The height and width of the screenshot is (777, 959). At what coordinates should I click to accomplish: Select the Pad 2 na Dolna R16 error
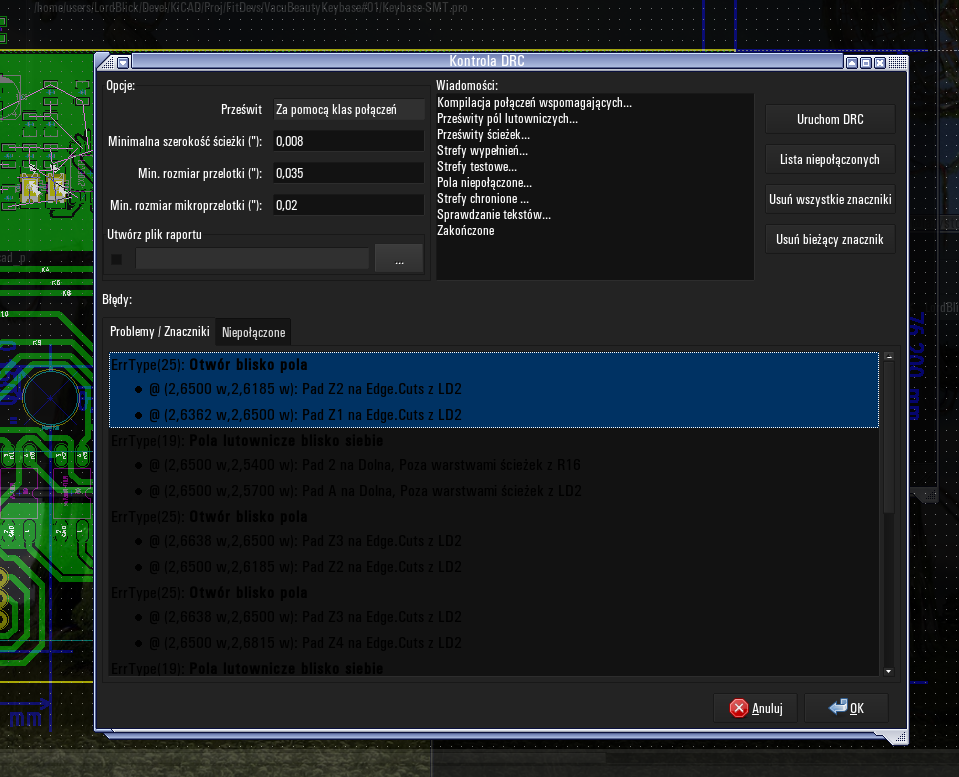[365, 465]
